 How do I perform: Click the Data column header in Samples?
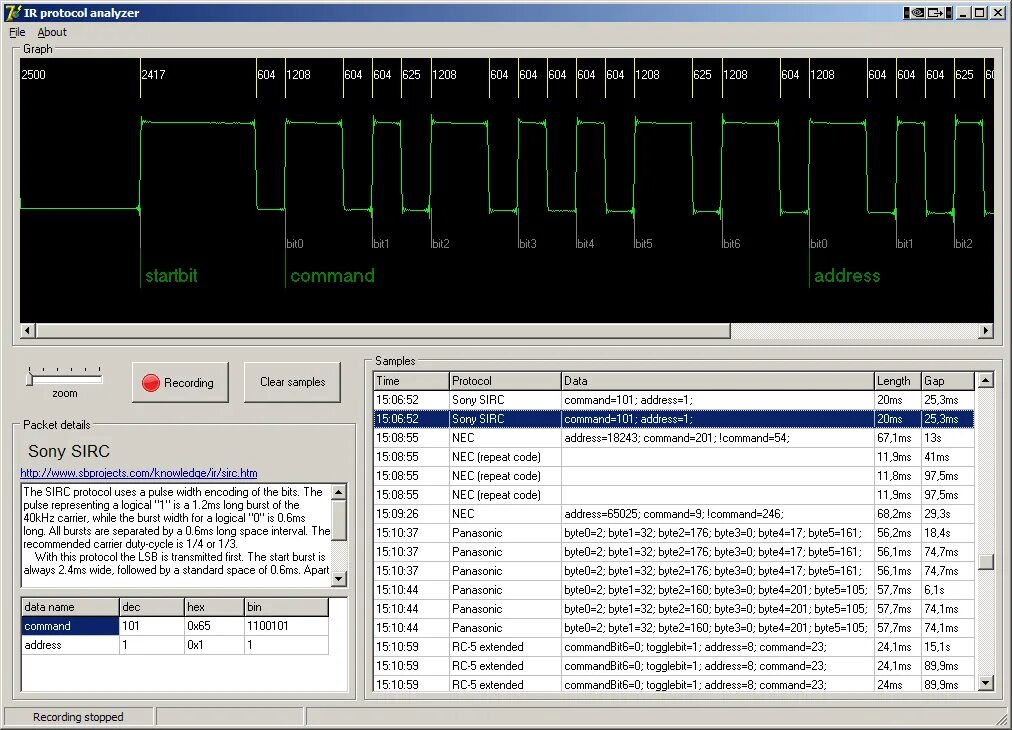[717, 381]
